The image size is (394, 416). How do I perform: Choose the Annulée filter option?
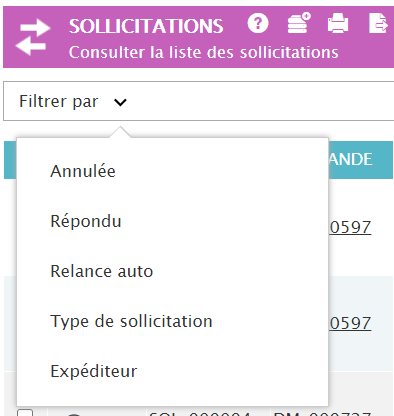click(83, 171)
